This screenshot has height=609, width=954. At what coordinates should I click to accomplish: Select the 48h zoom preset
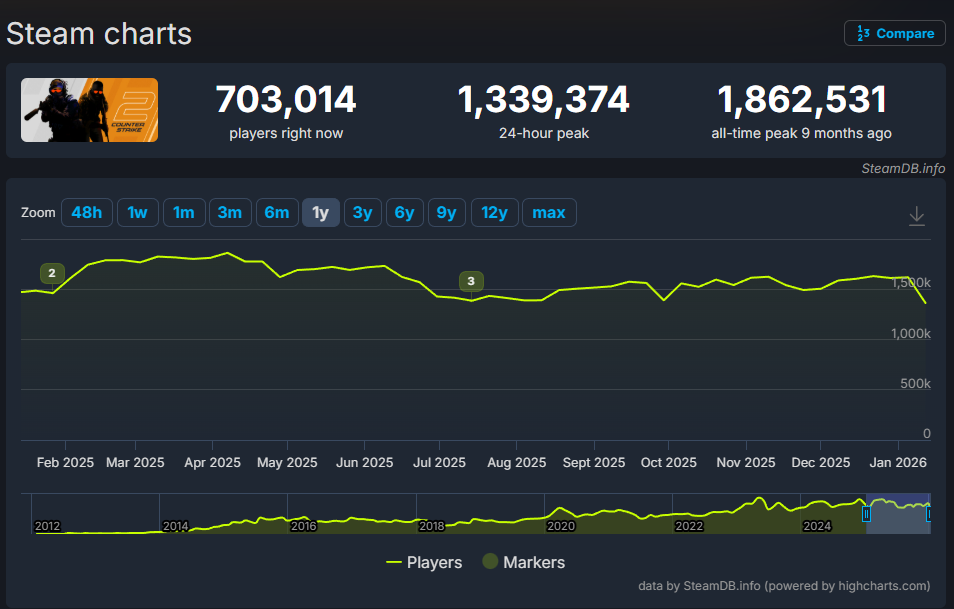(86, 212)
